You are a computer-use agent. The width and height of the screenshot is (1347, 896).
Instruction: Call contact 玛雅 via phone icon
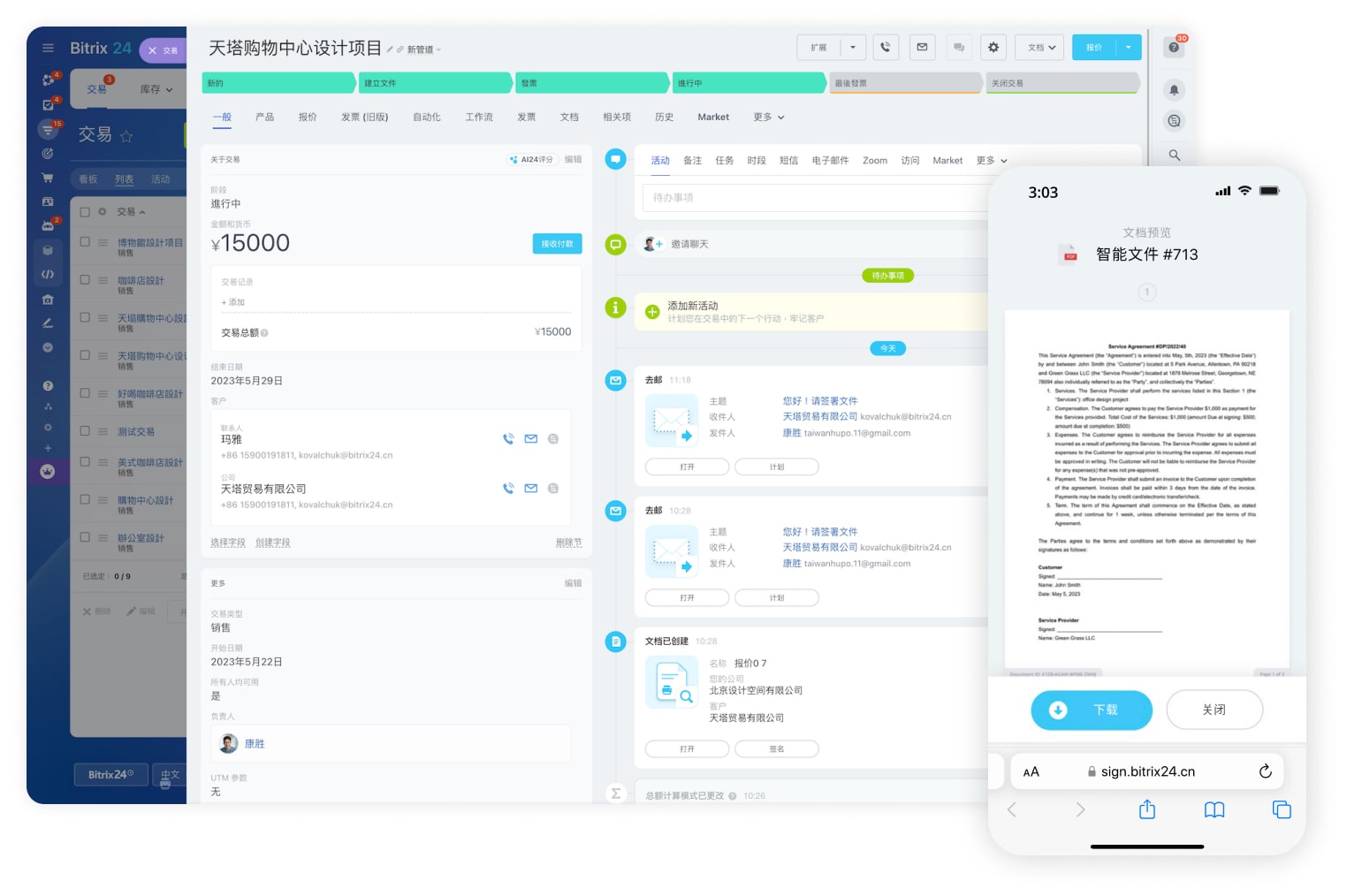coord(508,439)
